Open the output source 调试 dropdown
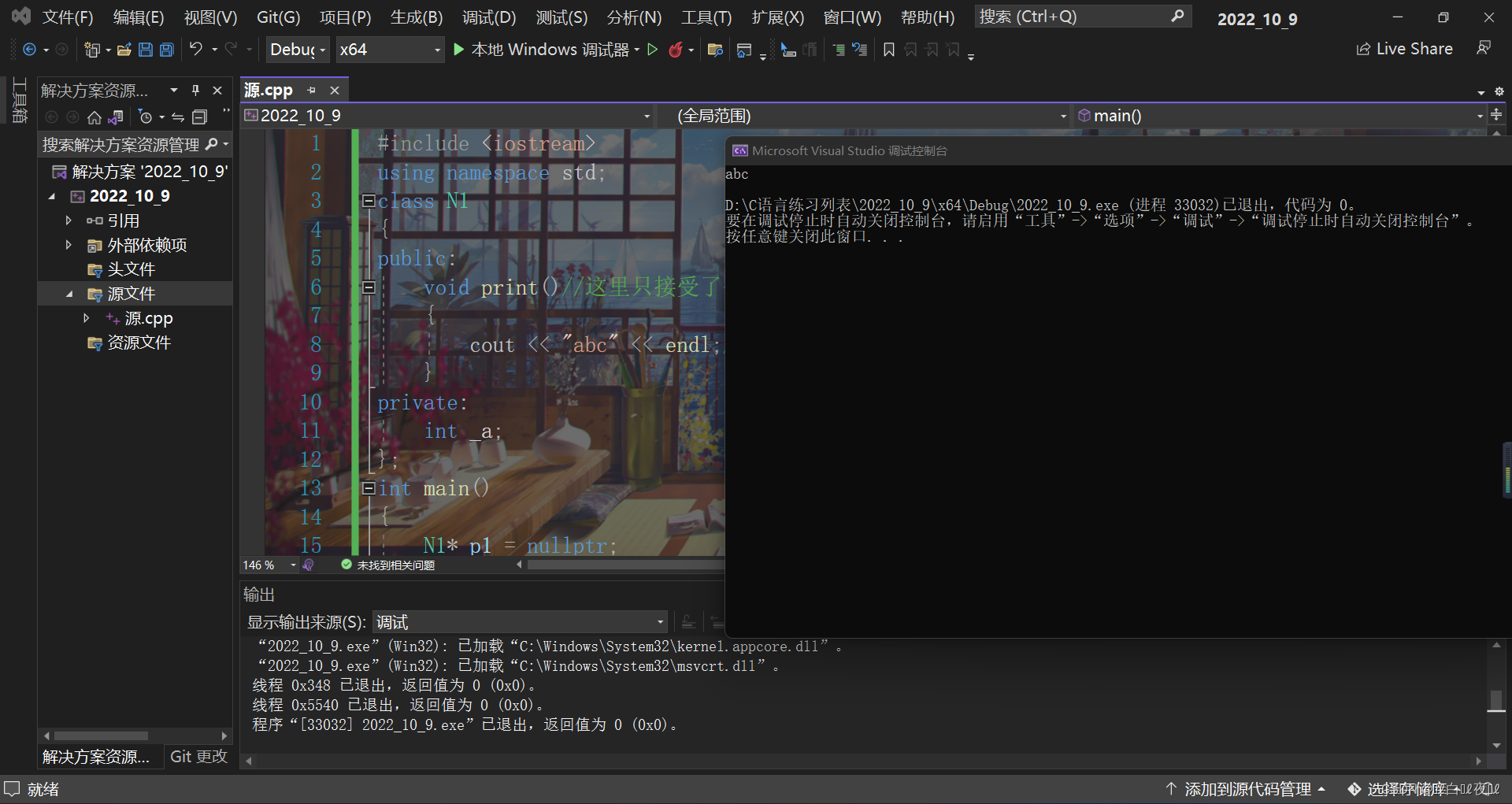The height and width of the screenshot is (804, 1512). [x=520, y=622]
